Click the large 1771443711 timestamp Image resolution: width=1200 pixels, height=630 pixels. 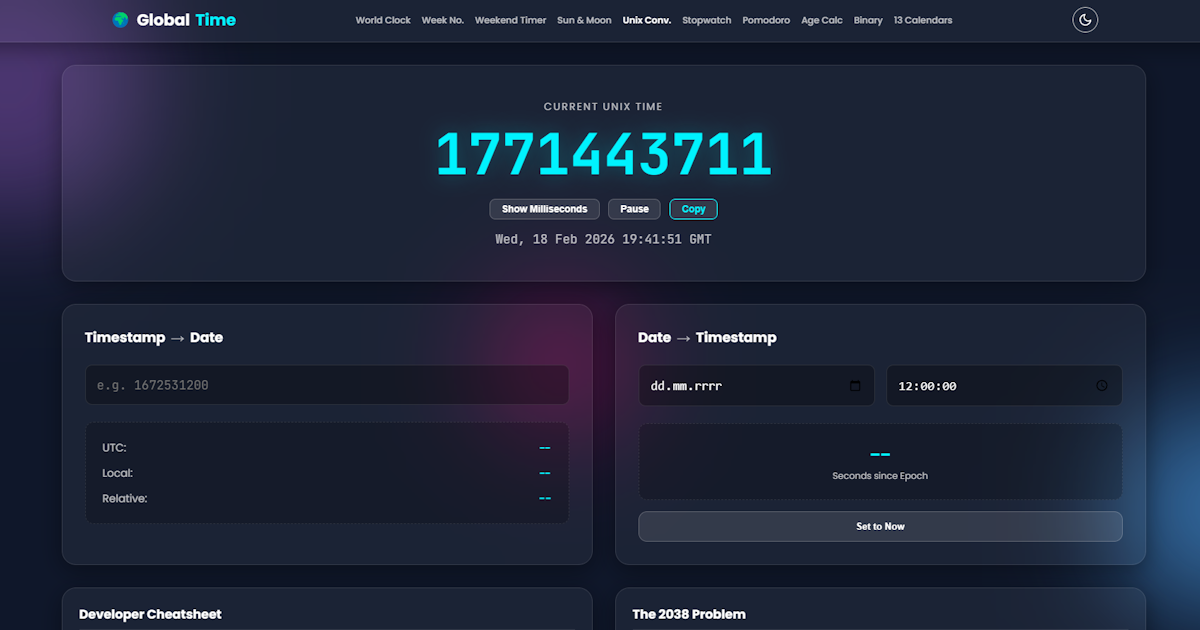[x=604, y=154]
